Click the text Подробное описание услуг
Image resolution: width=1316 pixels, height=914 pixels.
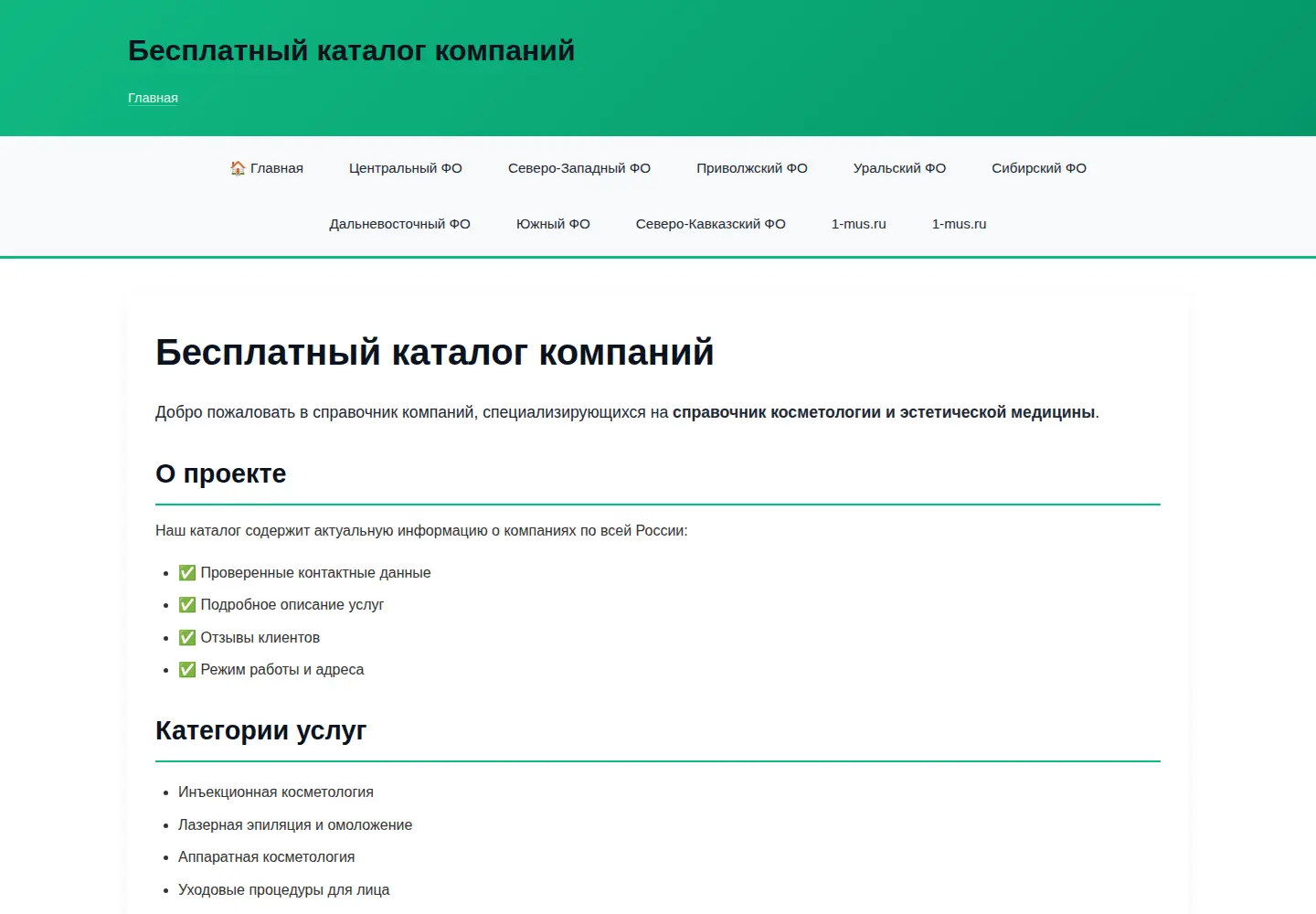292,605
